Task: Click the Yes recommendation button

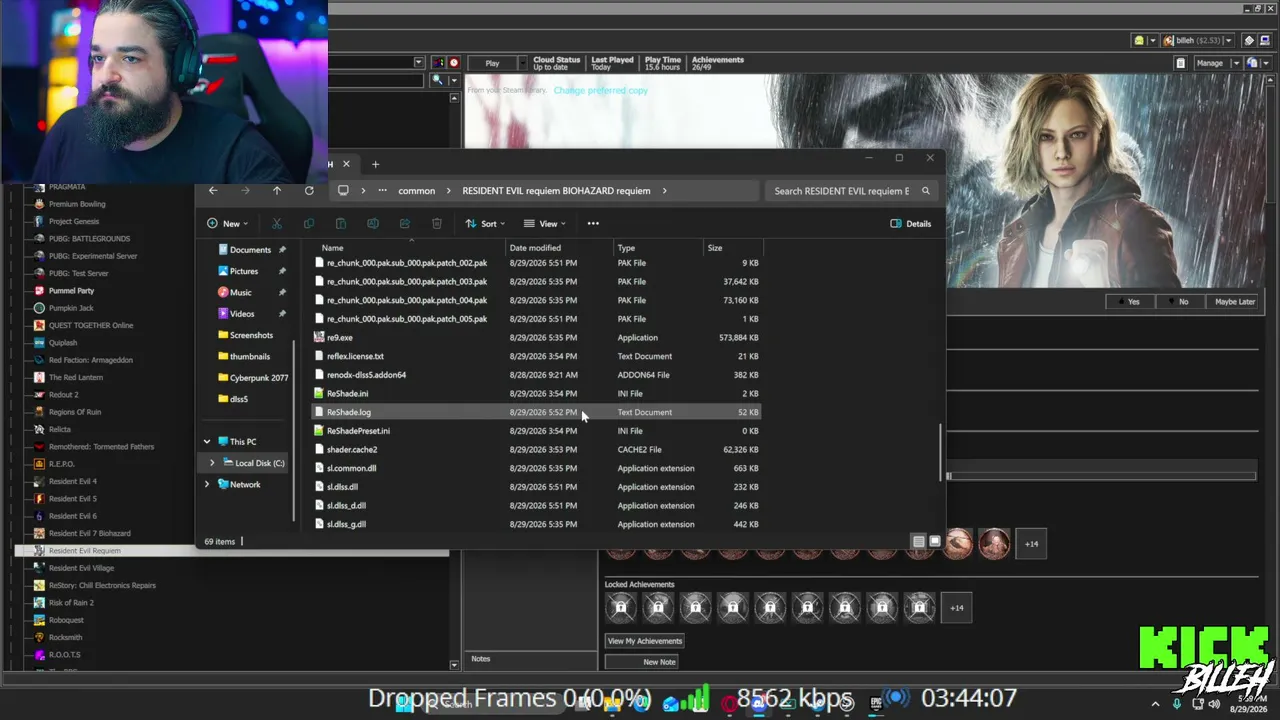Action: (1129, 302)
